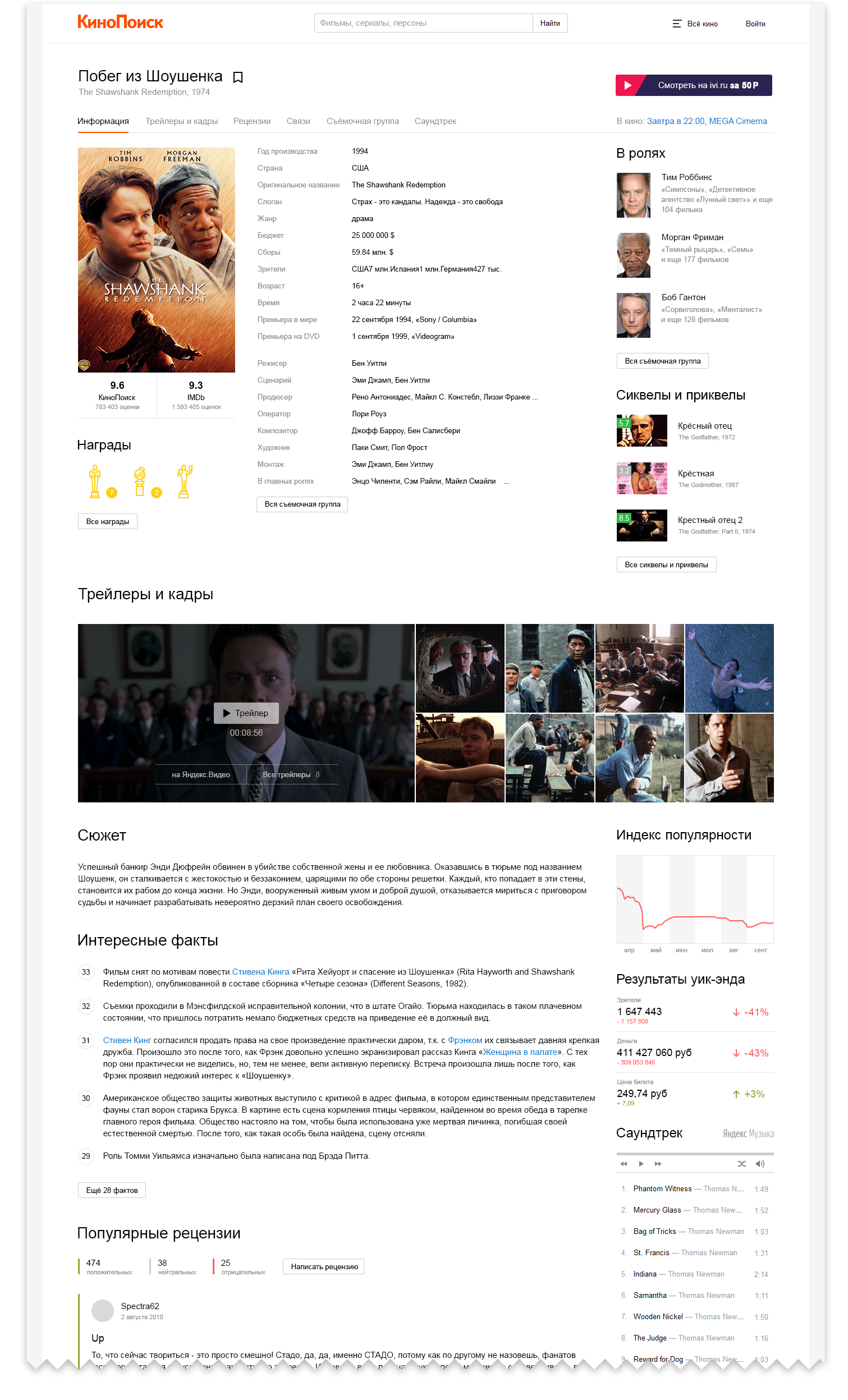Play track Mercury Glass
Viewport: 848px width, 1400px height.
point(695,1210)
